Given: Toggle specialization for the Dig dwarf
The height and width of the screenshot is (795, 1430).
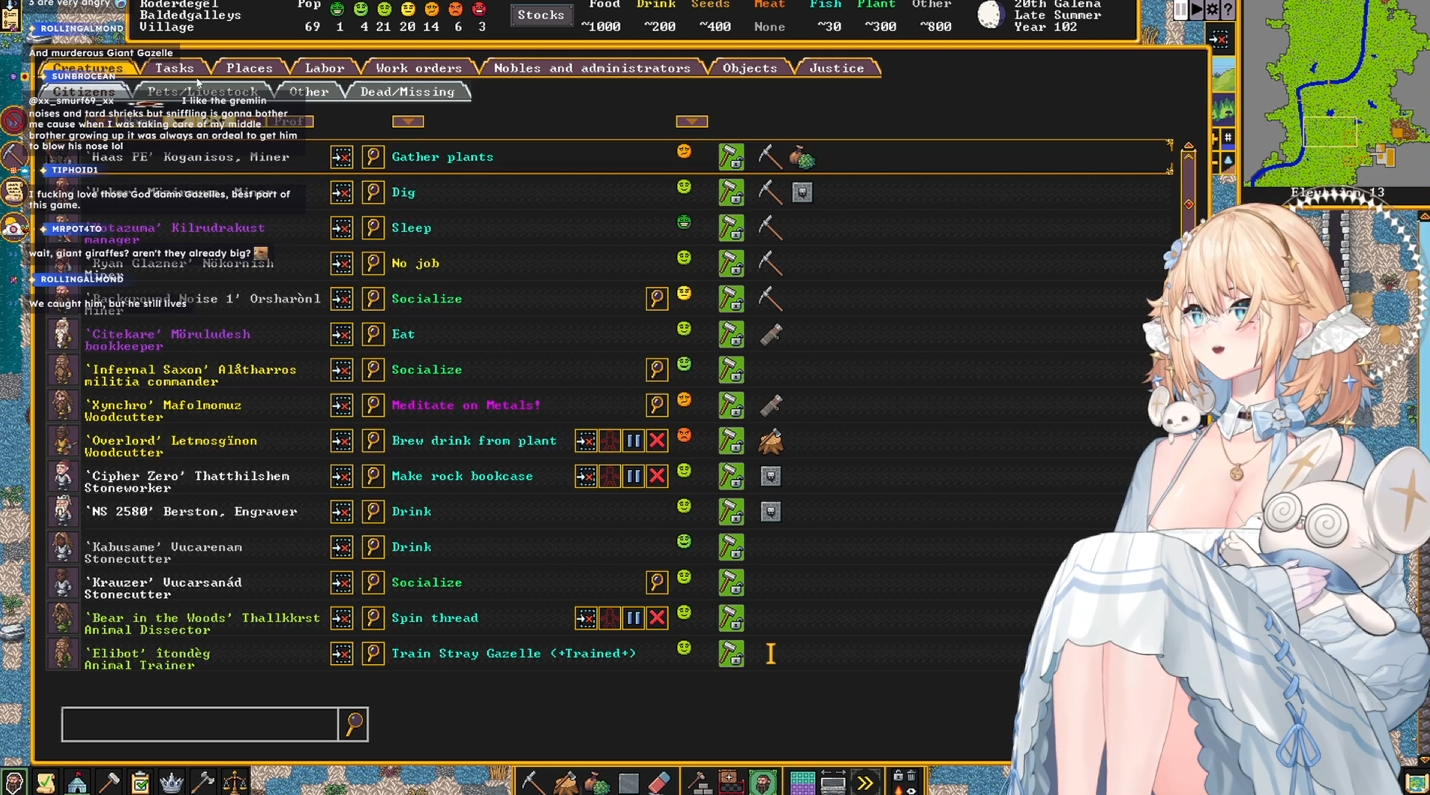Looking at the screenshot, I should pyautogui.click(x=731, y=192).
